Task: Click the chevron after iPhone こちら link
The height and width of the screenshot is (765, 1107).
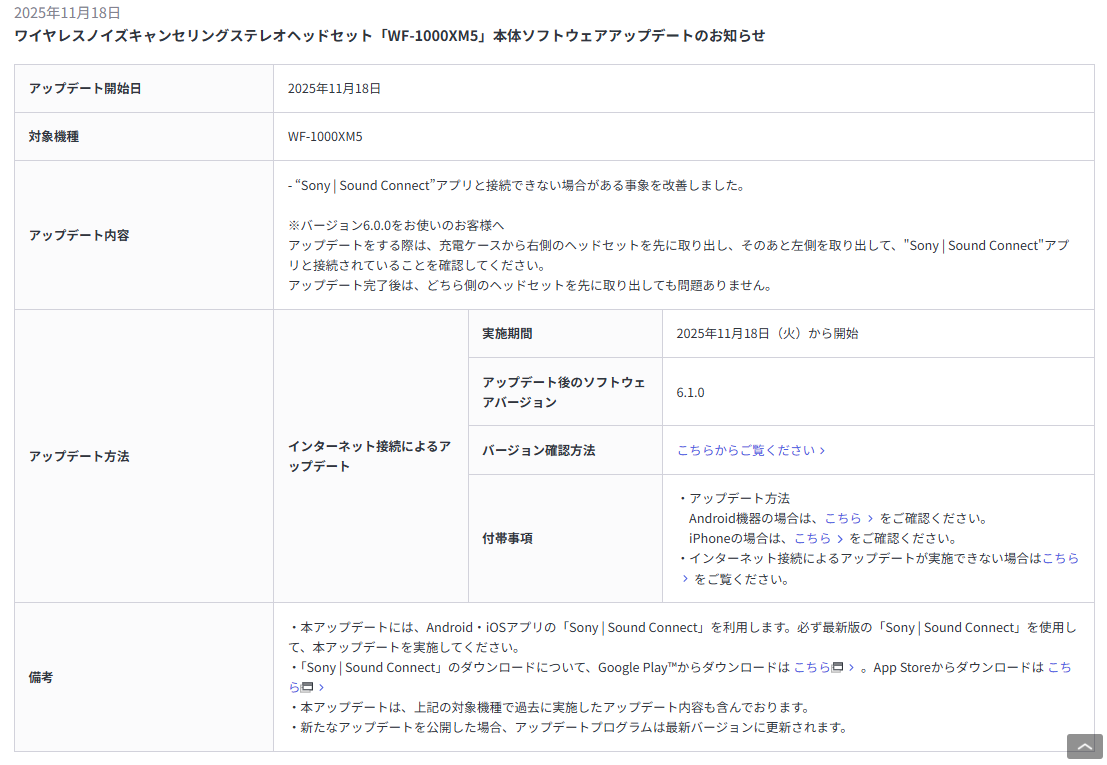Action: [840, 539]
